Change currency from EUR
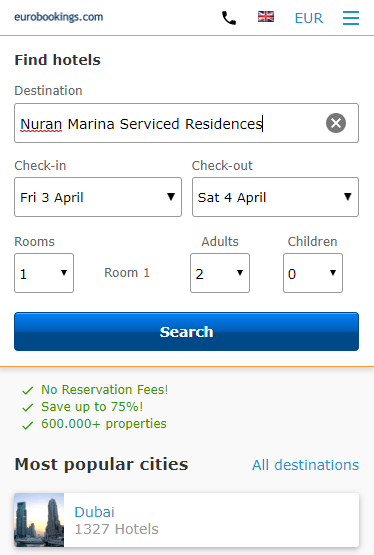The width and height of the screenshot is (374, 555). pos(309,18)
